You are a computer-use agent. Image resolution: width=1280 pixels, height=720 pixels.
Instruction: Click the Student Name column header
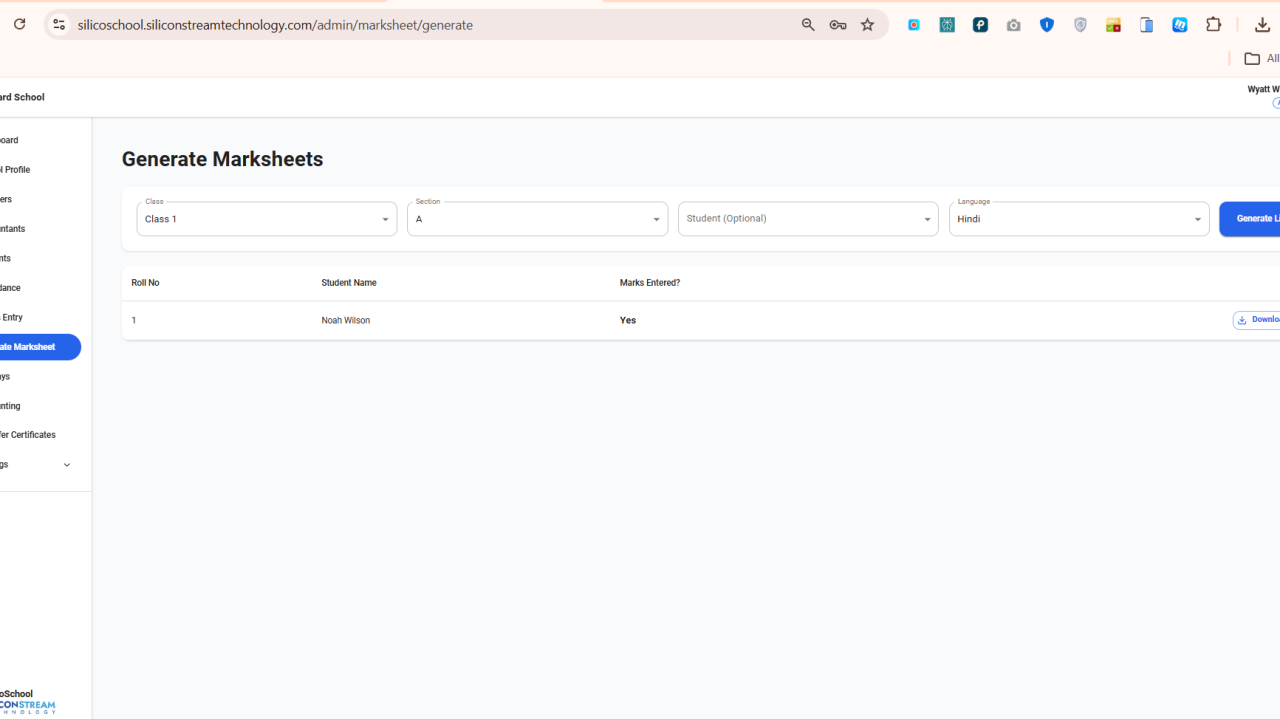[349, 283]
